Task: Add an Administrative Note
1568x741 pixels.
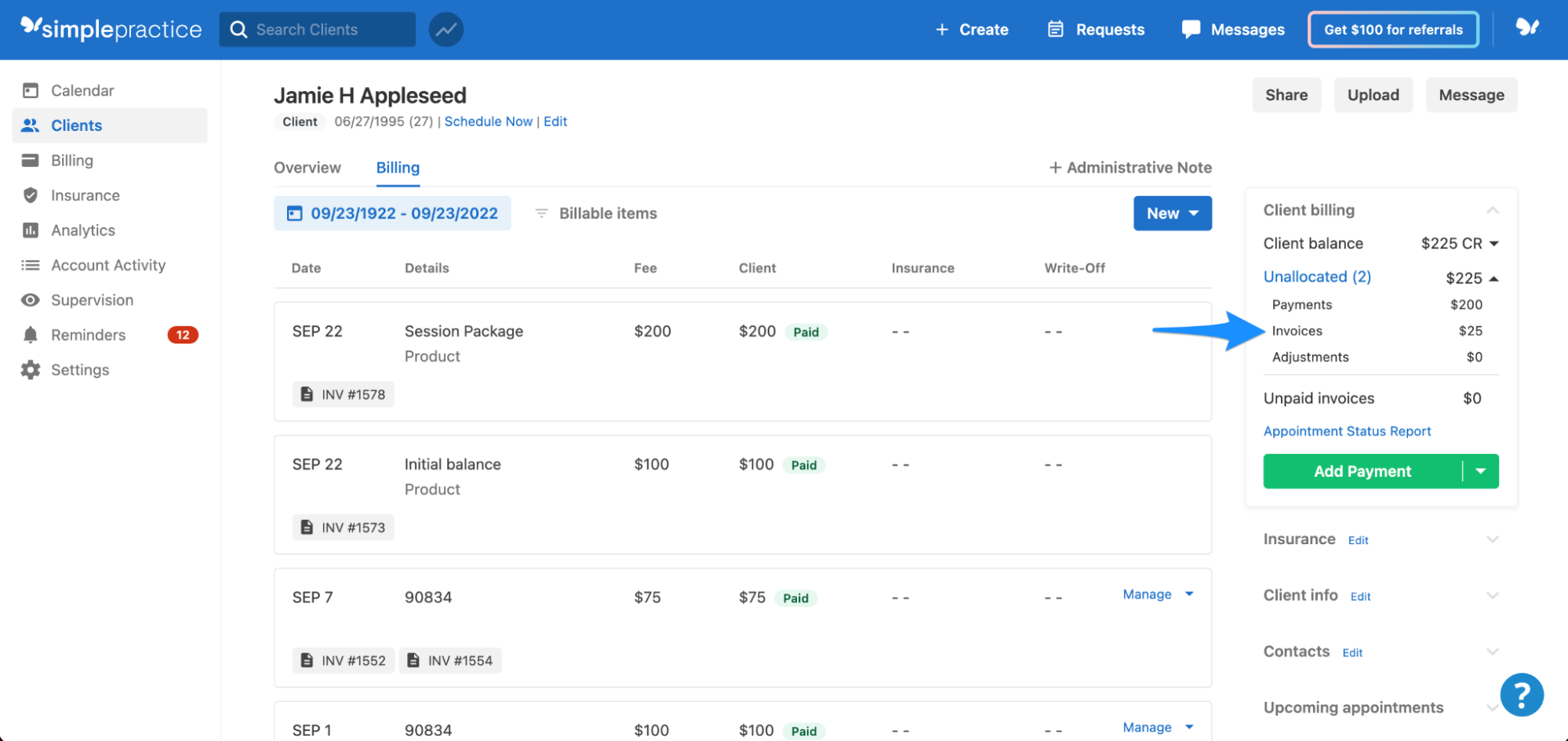Action: coord(1130,168)
